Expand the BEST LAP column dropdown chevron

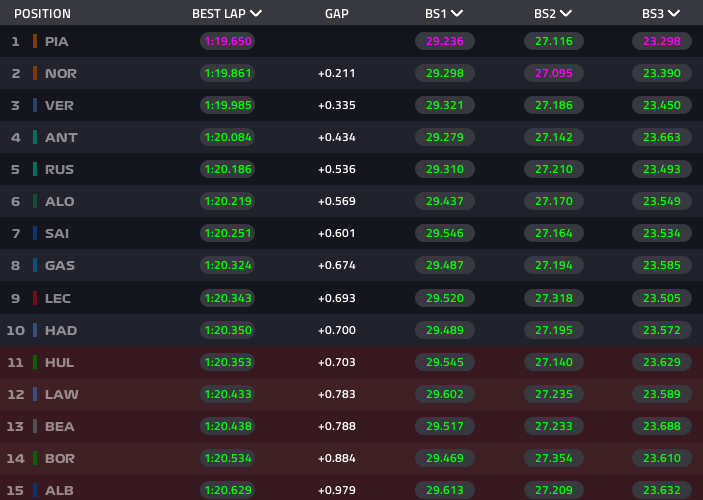[x=257, y=14]
